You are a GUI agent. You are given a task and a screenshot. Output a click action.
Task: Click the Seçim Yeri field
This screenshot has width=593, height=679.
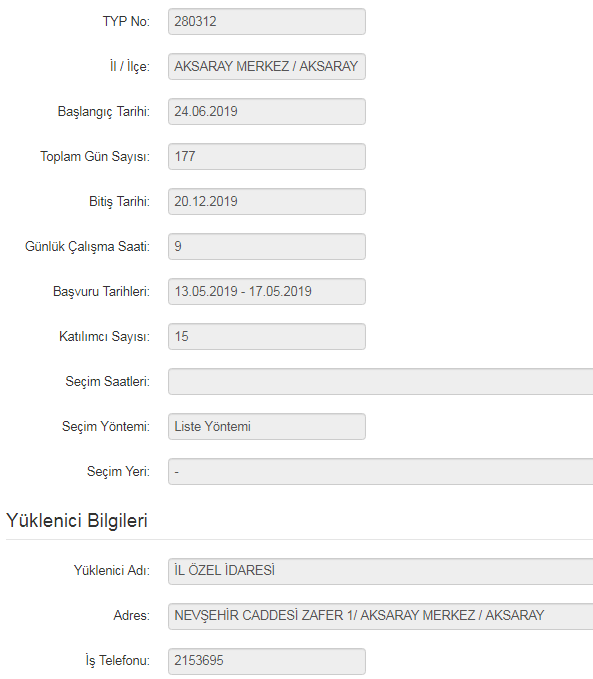(380, 472)
